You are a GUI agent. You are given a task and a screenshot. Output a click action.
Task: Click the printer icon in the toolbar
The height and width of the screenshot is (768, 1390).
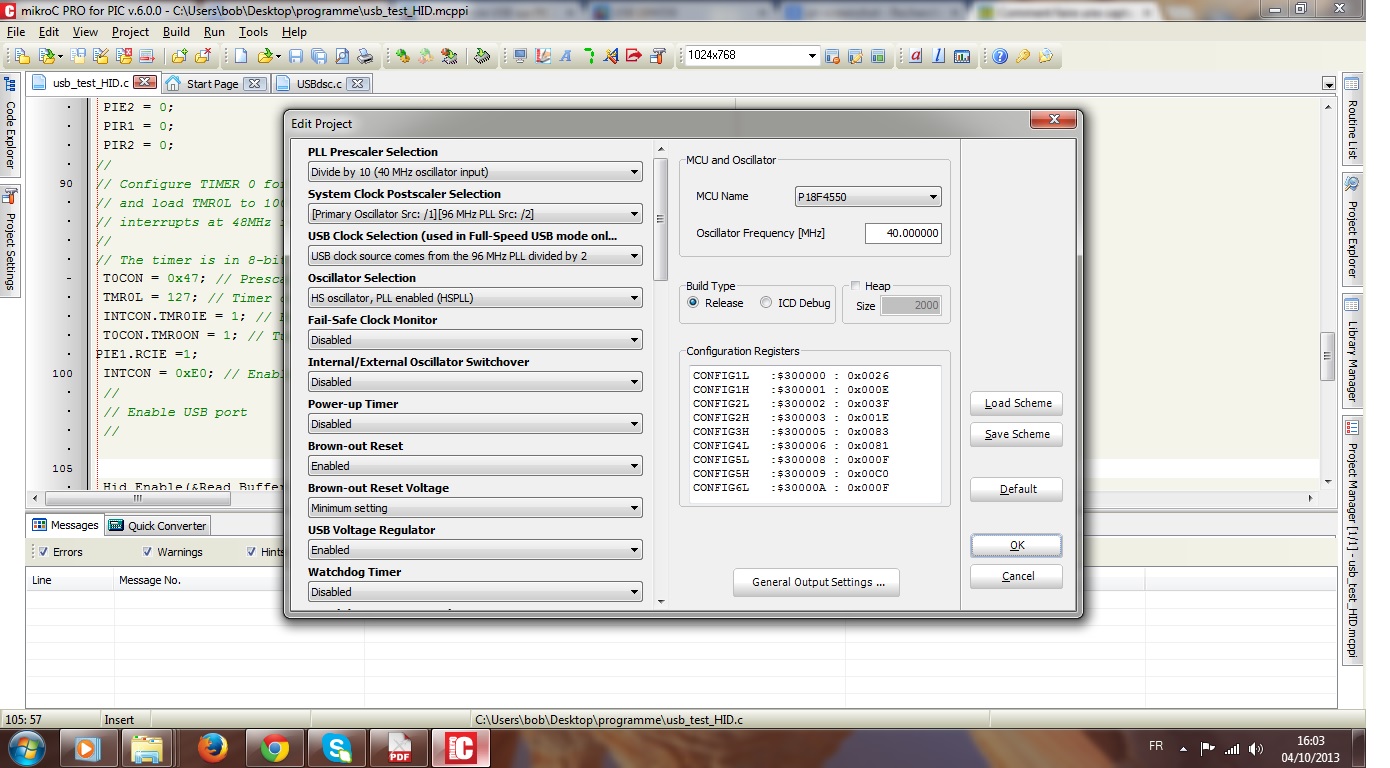point(365,56)
